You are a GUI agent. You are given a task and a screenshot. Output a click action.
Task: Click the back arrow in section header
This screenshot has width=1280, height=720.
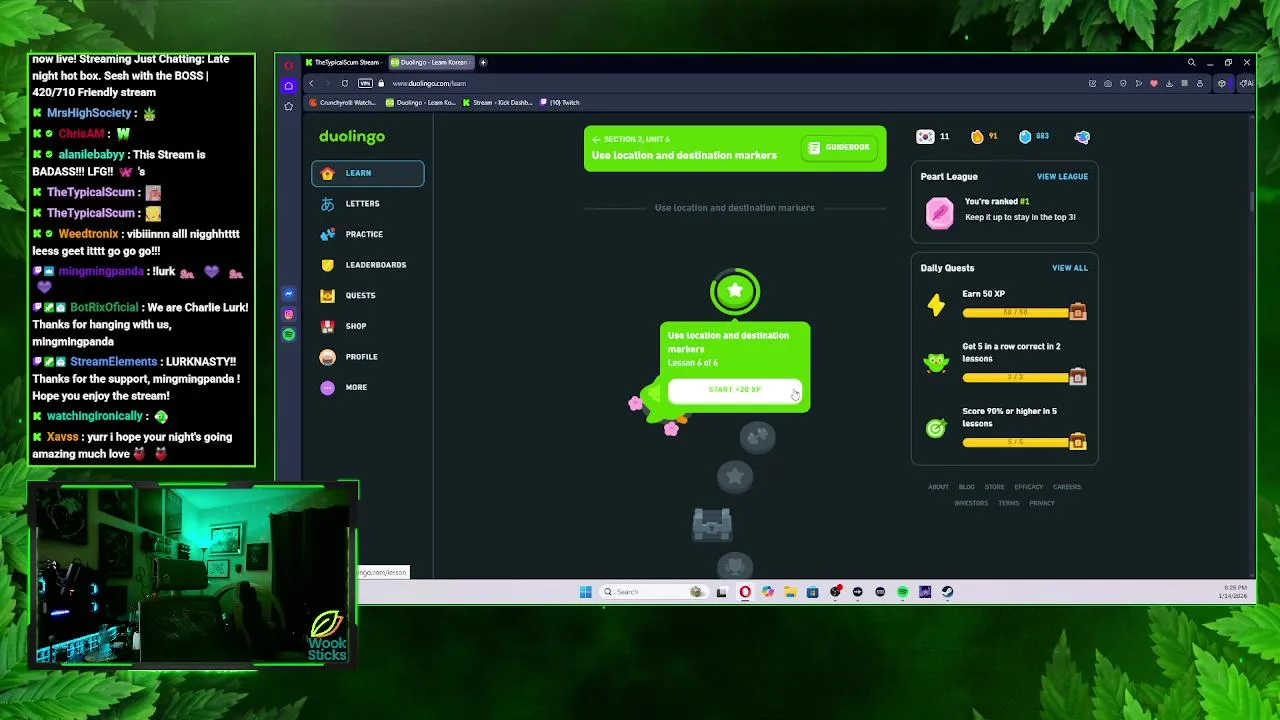tap(596, 139)
